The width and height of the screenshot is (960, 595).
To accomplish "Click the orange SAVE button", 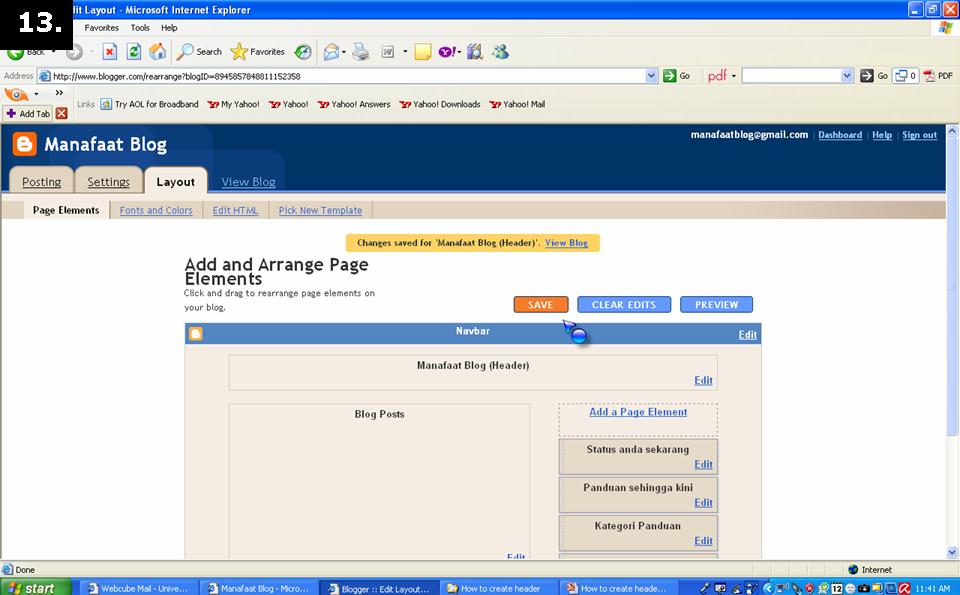I will coord(541,304).
